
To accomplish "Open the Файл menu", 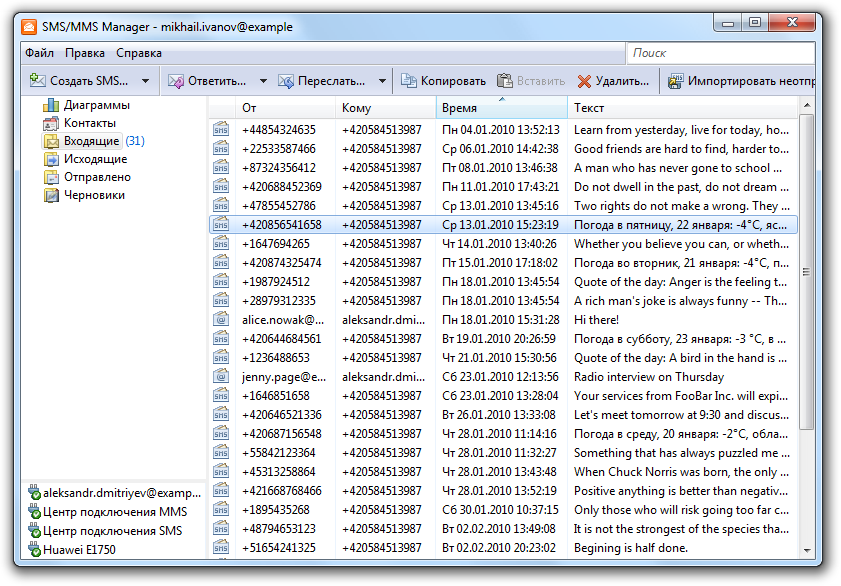I will tap(40, 53).
